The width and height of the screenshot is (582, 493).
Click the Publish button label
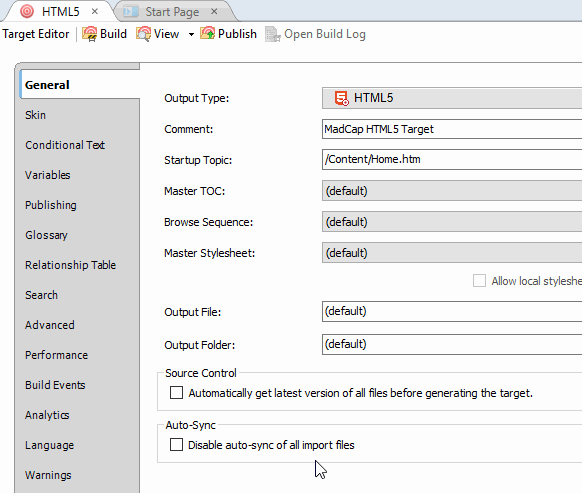point(237,34)
